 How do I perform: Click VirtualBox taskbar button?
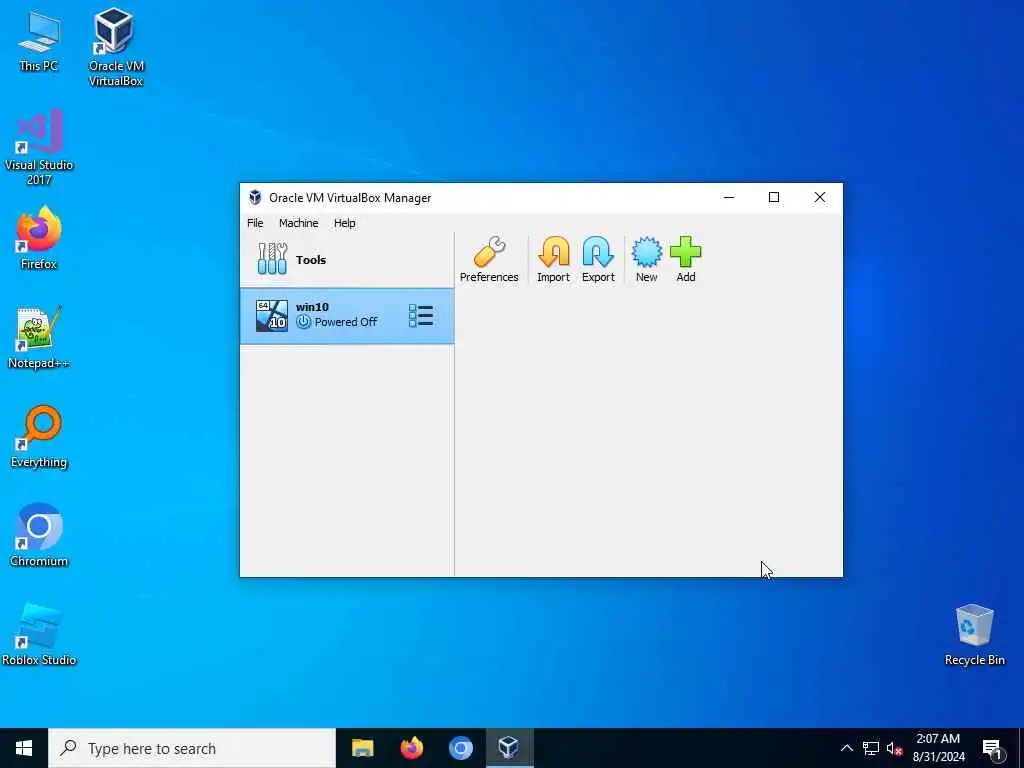pyautogui.click(x=509, y=748)
